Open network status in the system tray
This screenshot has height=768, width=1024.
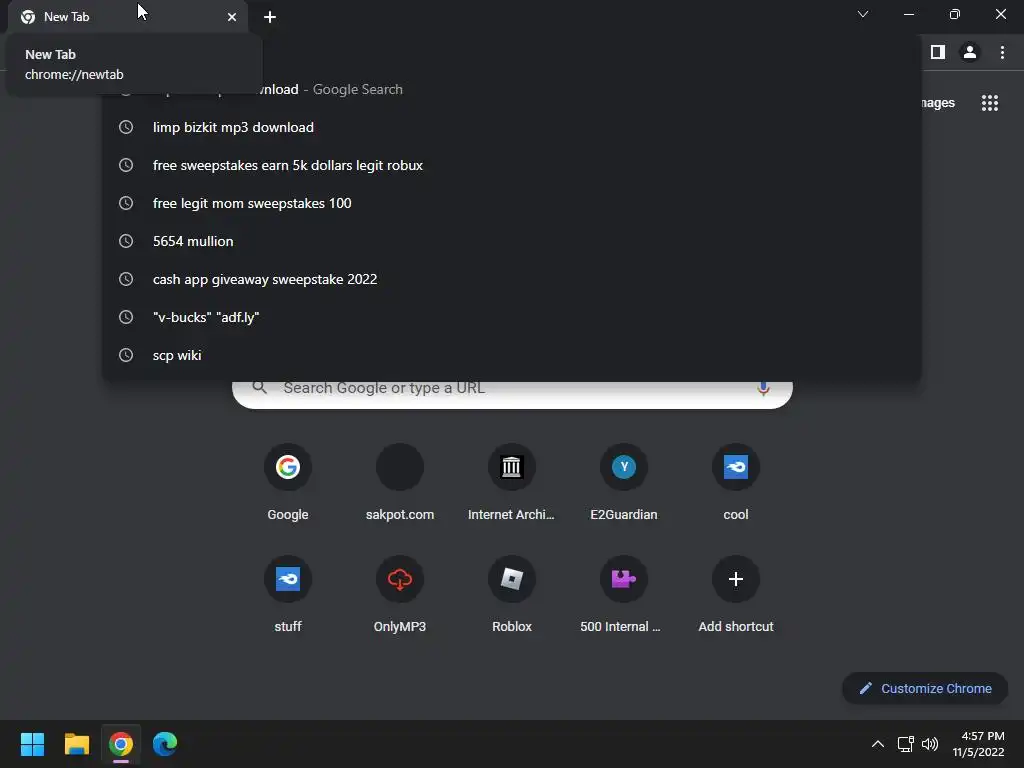(x=905, y=744)
